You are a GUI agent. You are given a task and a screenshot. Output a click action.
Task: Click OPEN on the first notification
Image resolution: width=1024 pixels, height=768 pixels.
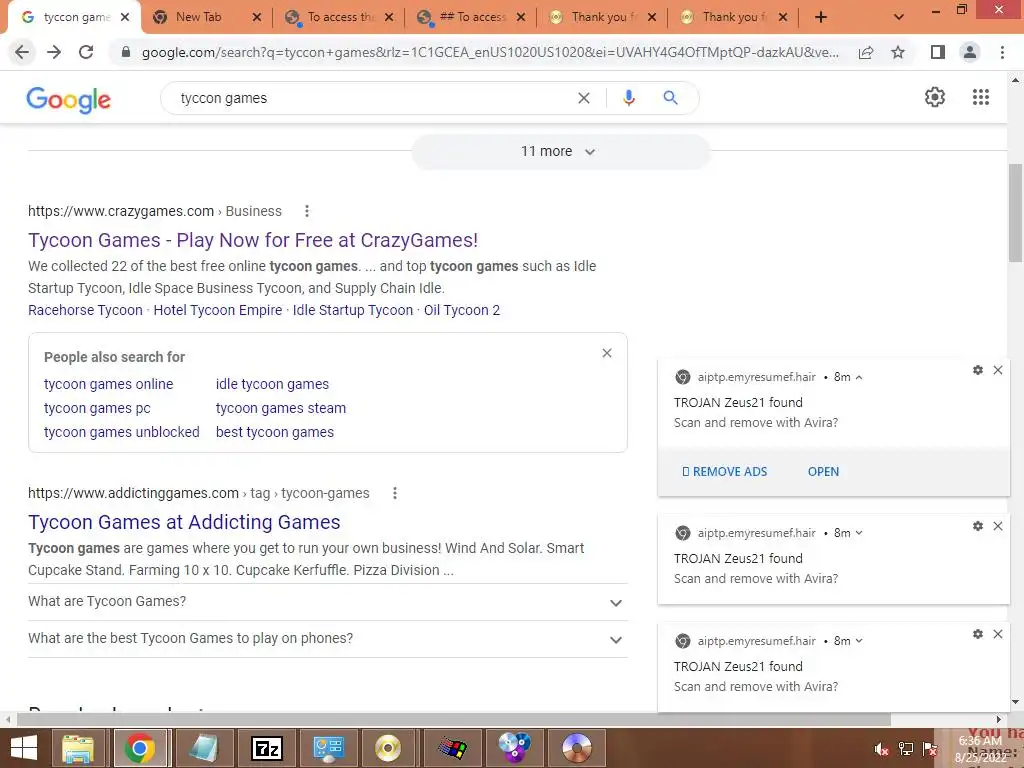(823, 472)
